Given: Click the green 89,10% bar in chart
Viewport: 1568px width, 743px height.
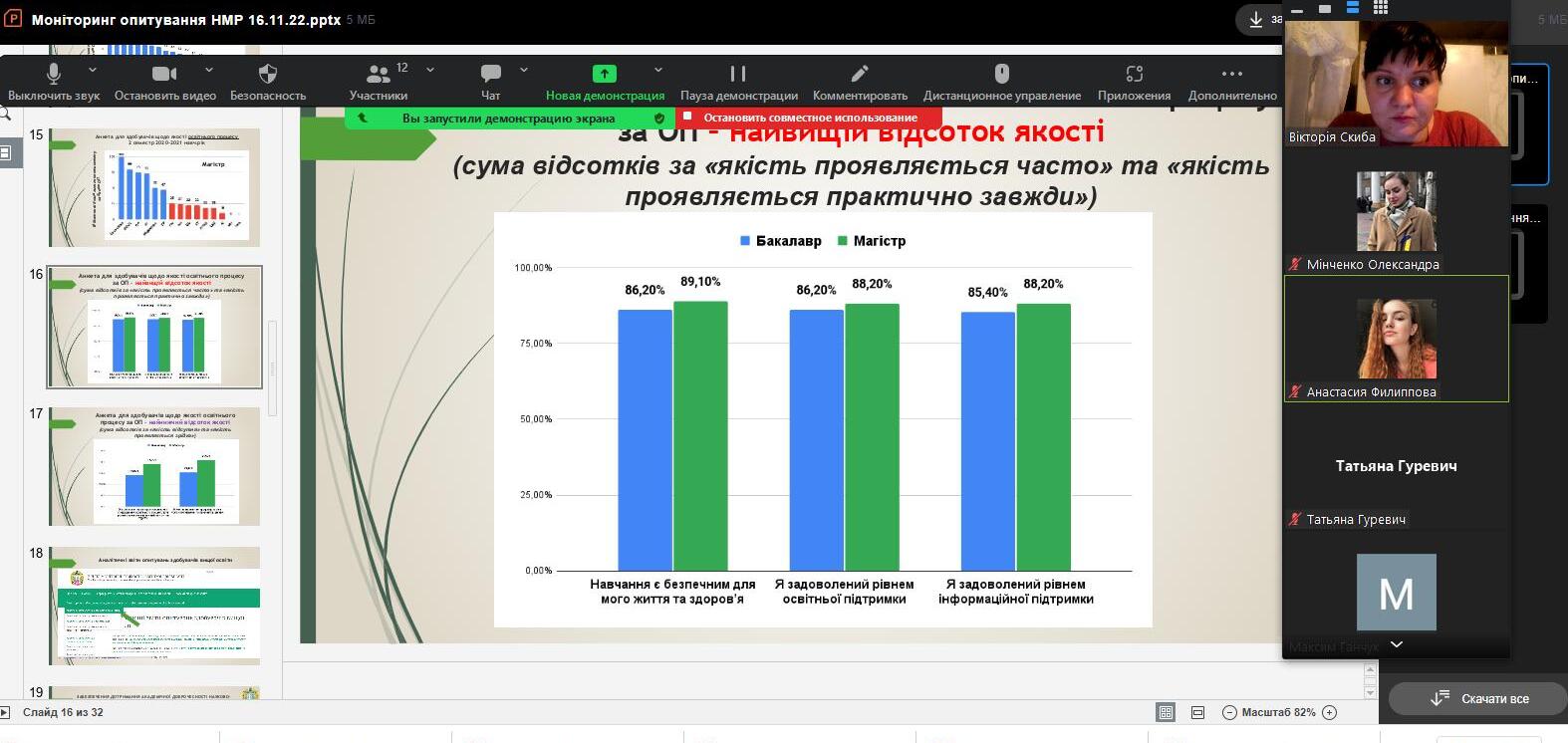Looking at the screenshot, I should [700, 436].
